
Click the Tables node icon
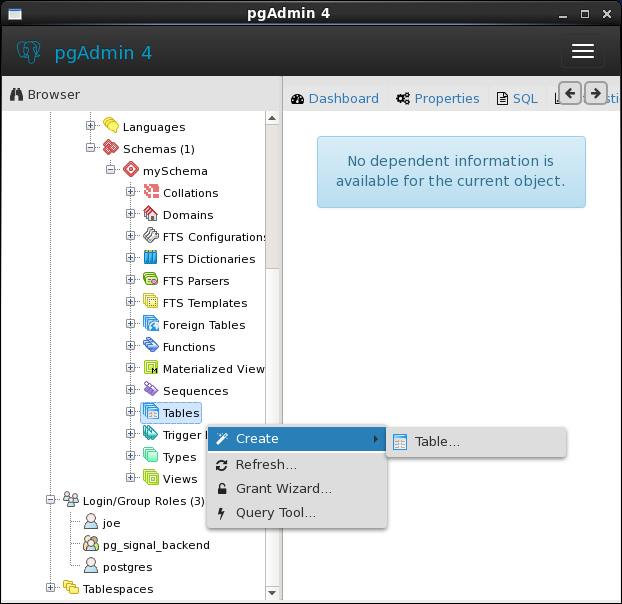click(151, 412)
